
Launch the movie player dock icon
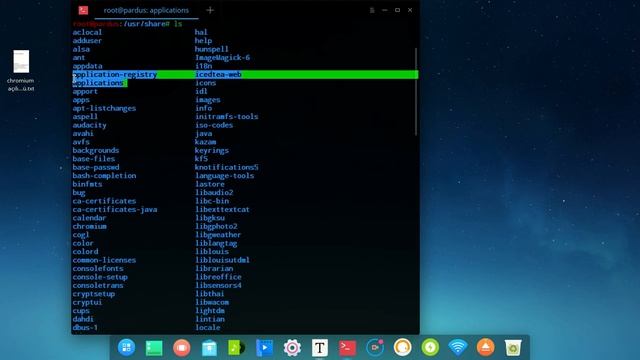point(264,348)
